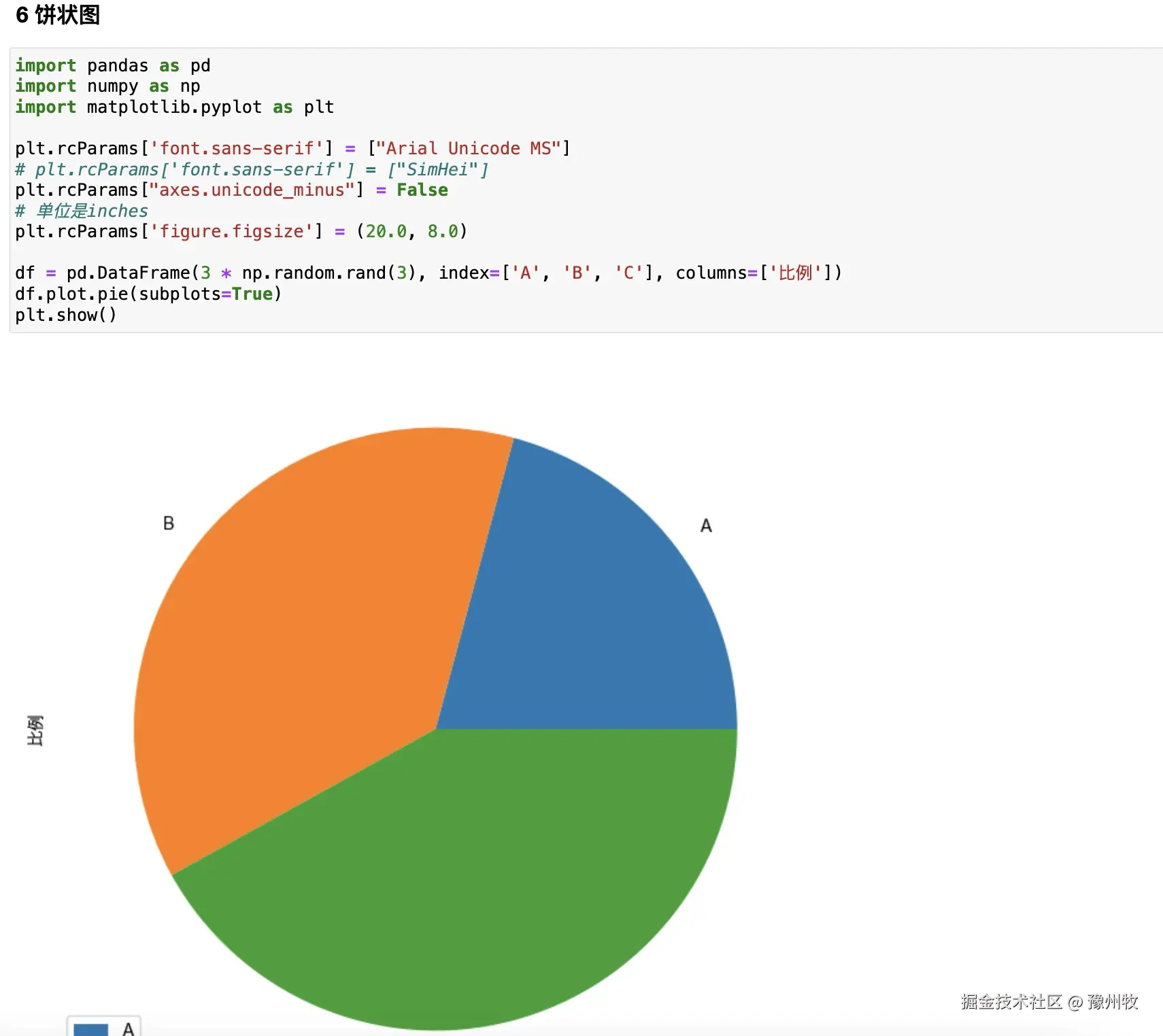This screenshot has height=1036, width=1163.
Task: Click the "A" label beside the blue slice
Action: pos(707,525)
